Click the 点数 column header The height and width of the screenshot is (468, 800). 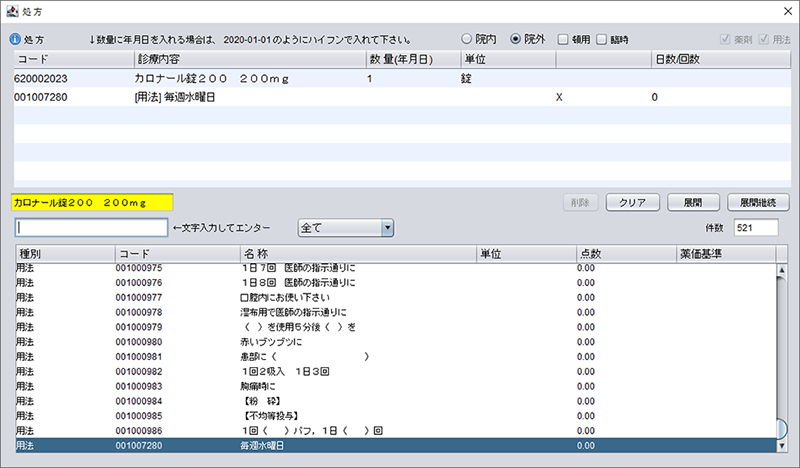(625, 254)
